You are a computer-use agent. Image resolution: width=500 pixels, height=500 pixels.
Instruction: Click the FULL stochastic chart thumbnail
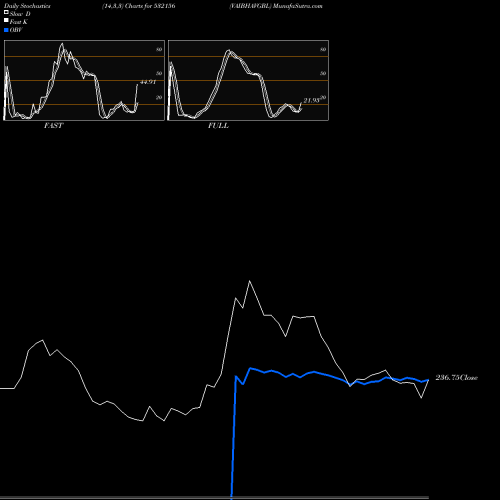(248, 80)
